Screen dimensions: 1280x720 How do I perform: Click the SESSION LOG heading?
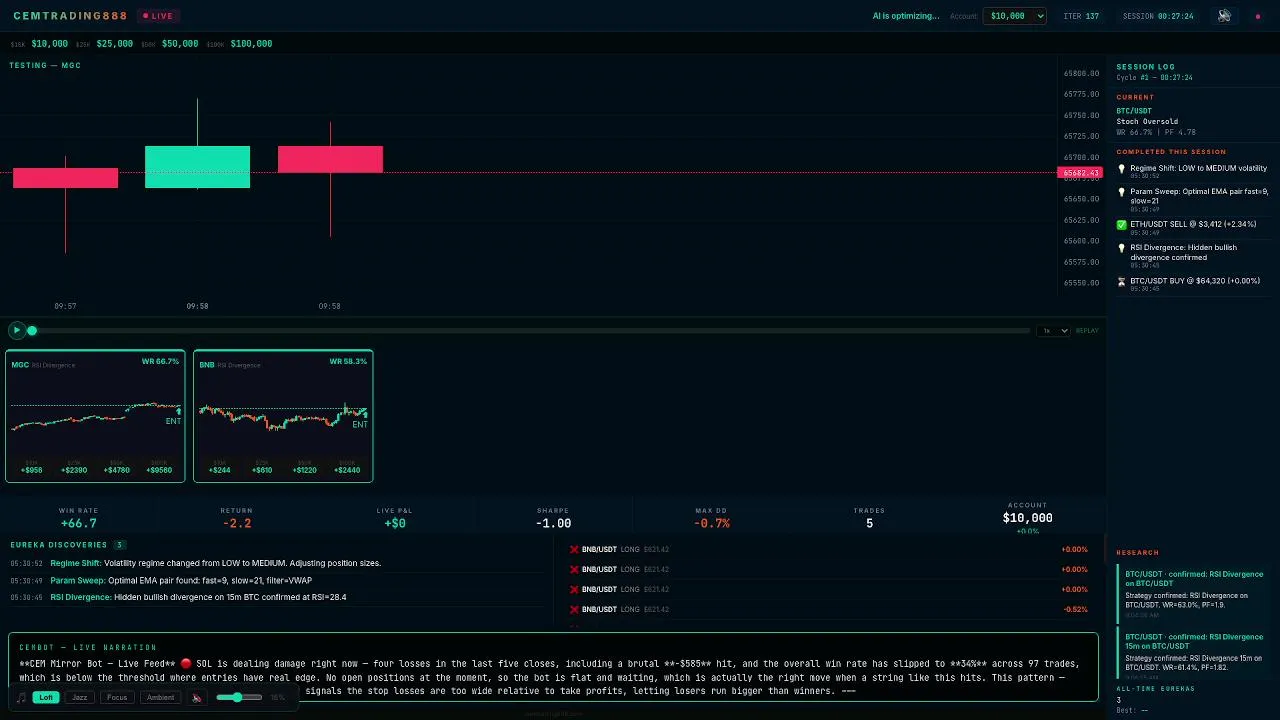(x=1146, y=67)
